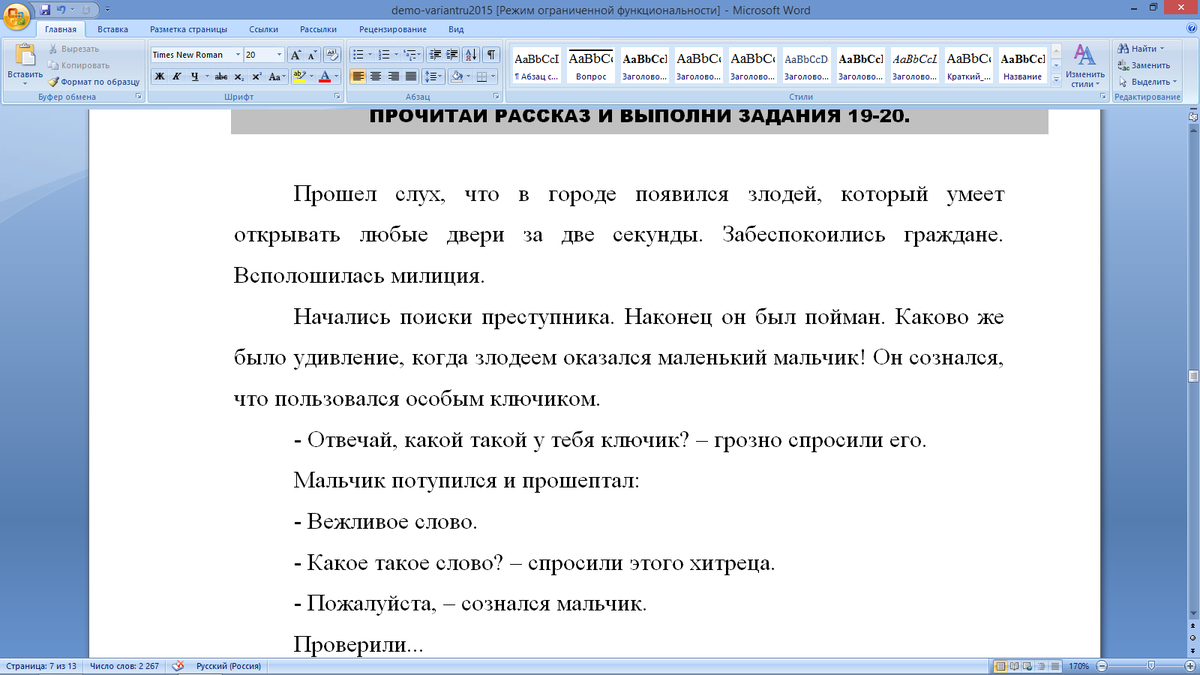
Task: Click the Paste (Вставить) clipboard icon
Action: (x=24, y=57)
